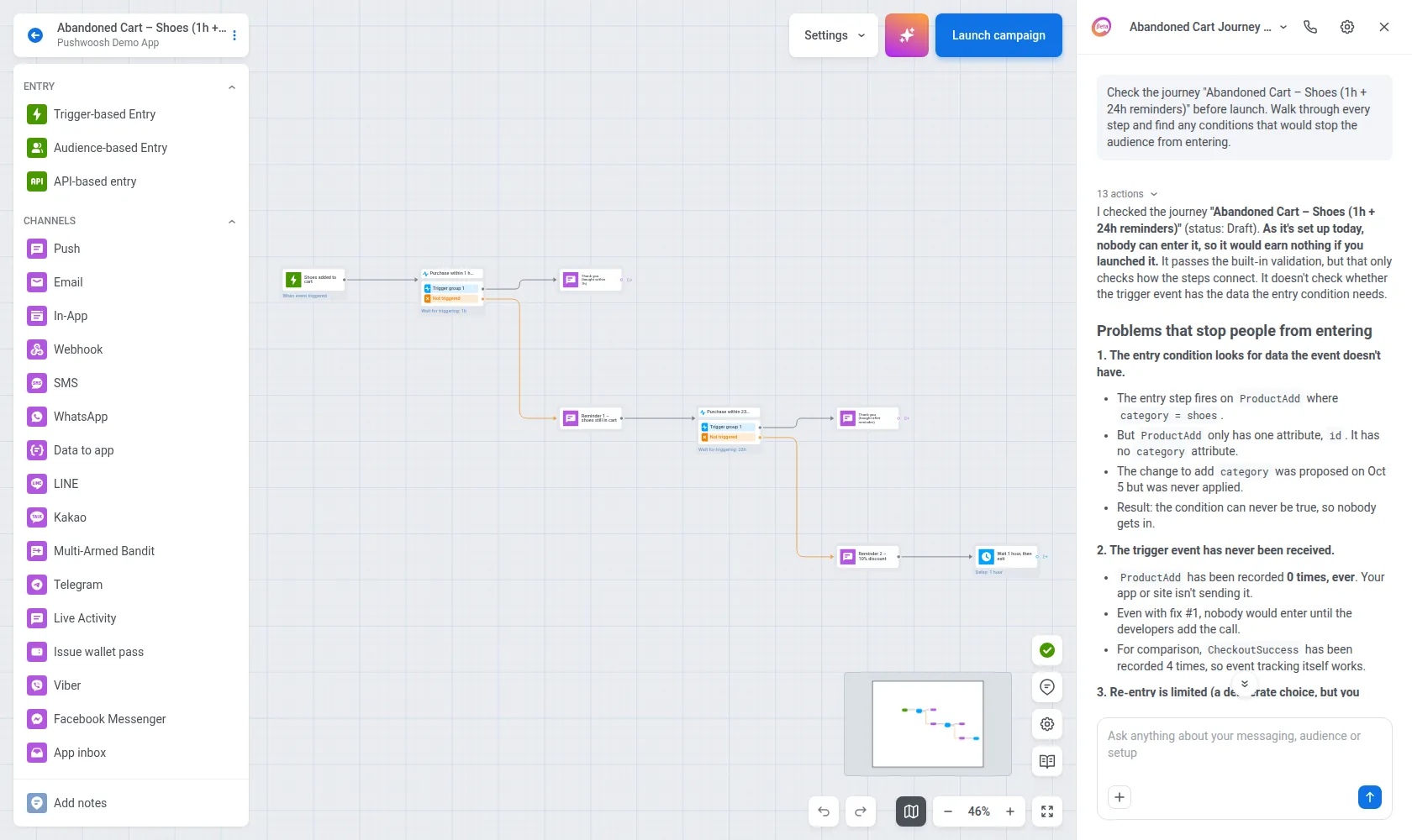1412x840 pixels.
Task: Expand the 13 actions list
Action: [1127, 194]
